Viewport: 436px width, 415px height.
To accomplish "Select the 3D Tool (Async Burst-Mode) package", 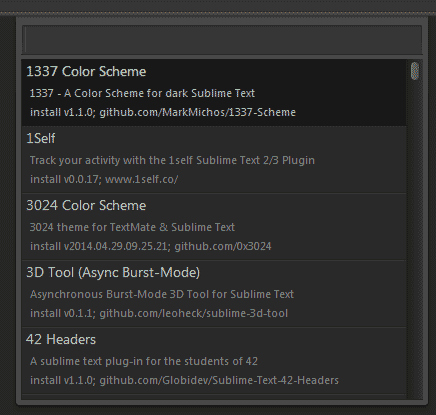I will coord(214,294).
